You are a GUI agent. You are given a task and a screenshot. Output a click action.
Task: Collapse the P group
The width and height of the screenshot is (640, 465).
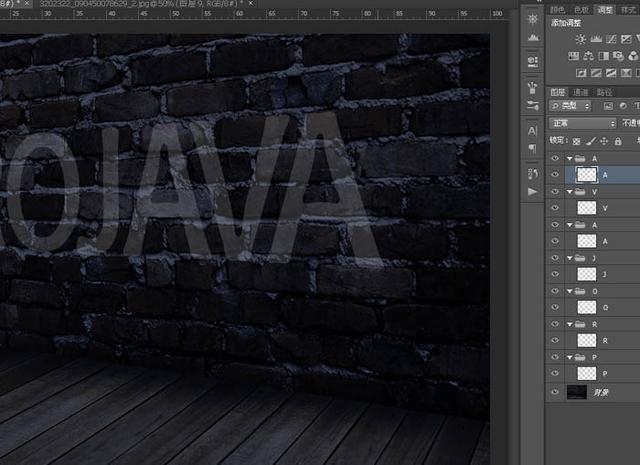click(x=569, y=357)
